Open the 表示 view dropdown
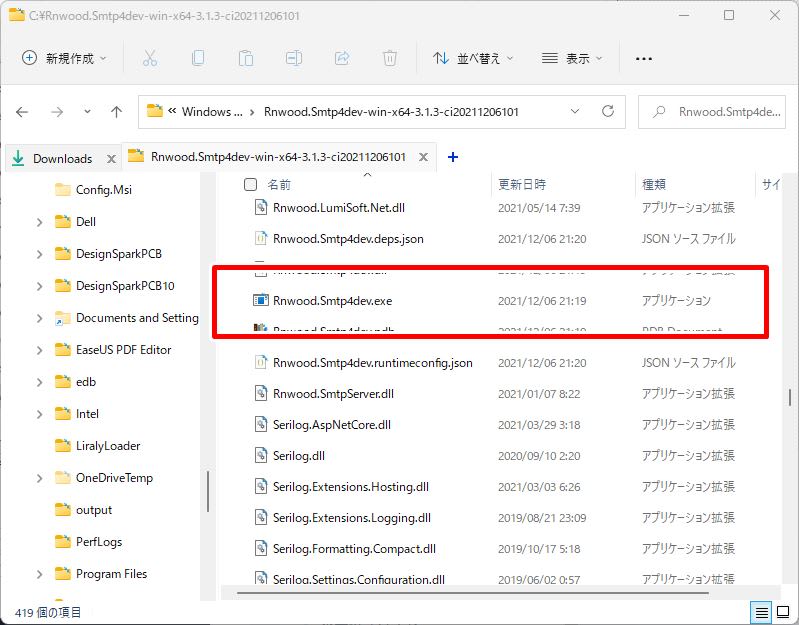This screenshot has width=799, height=625. (x=572, y=58)
